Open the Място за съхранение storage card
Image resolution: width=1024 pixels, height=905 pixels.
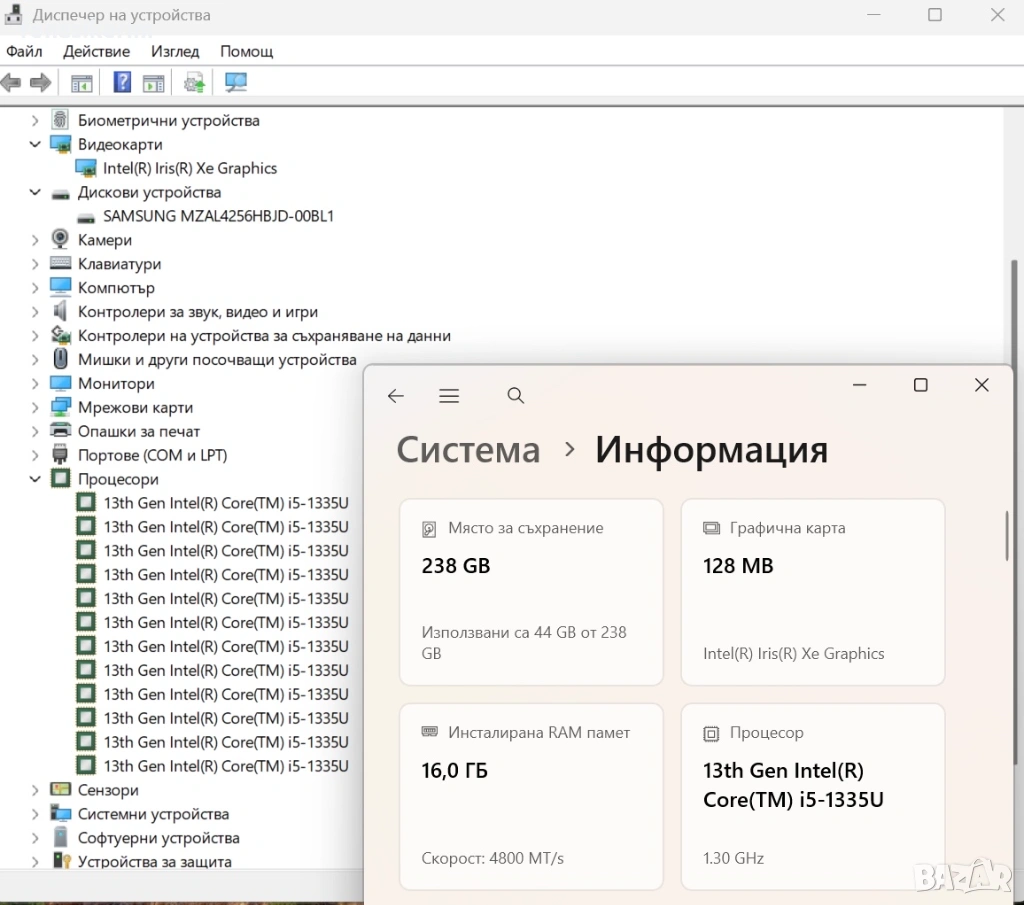click(x=531, y=592)
